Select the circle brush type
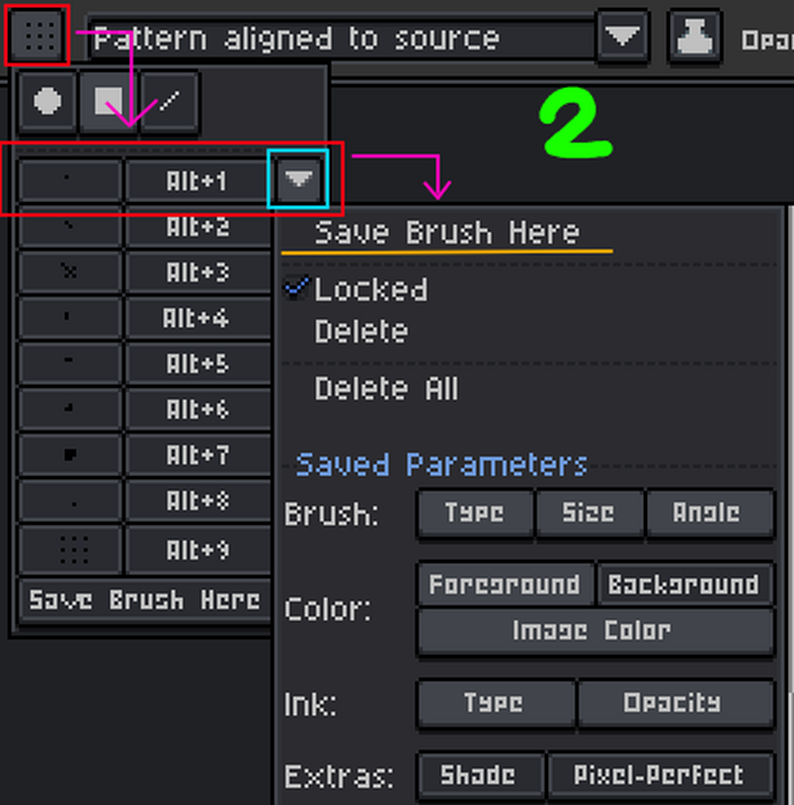The width and height of the screenshot is (794, 805). coord(47,102)
